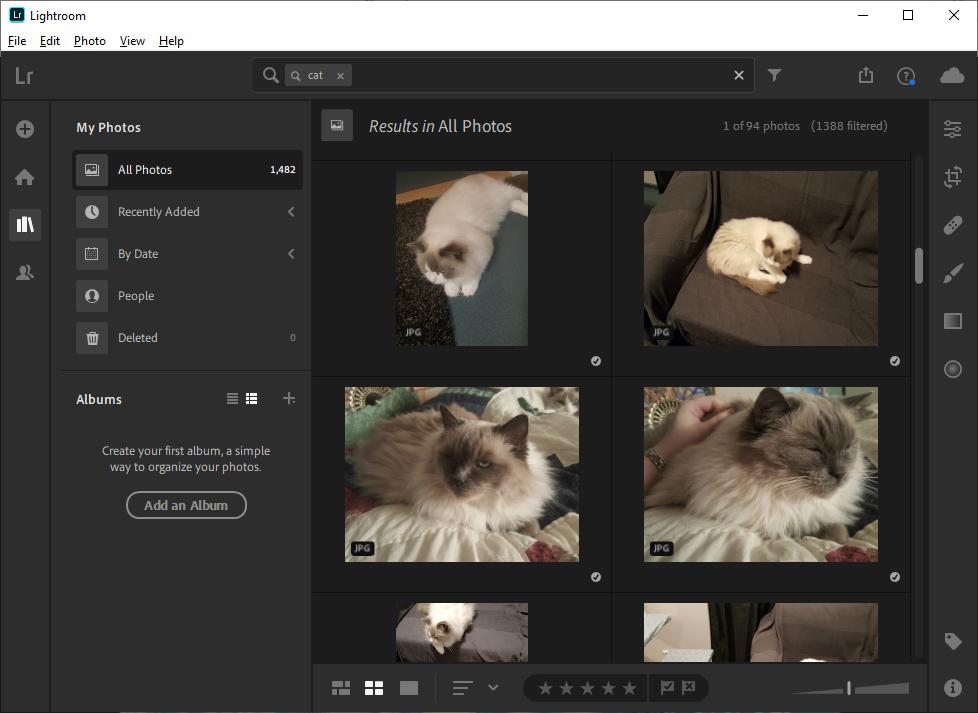This screenshot has height=713, width=978.
Task: Select cat curled on dark couch thumbnail
Action: tap(760, 258)
